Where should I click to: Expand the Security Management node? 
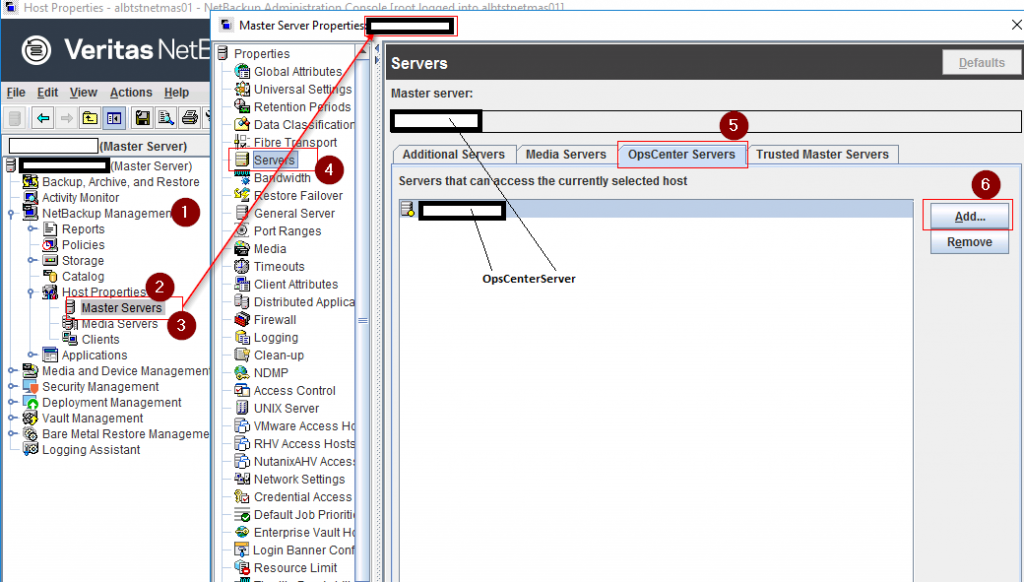point(12,387)
